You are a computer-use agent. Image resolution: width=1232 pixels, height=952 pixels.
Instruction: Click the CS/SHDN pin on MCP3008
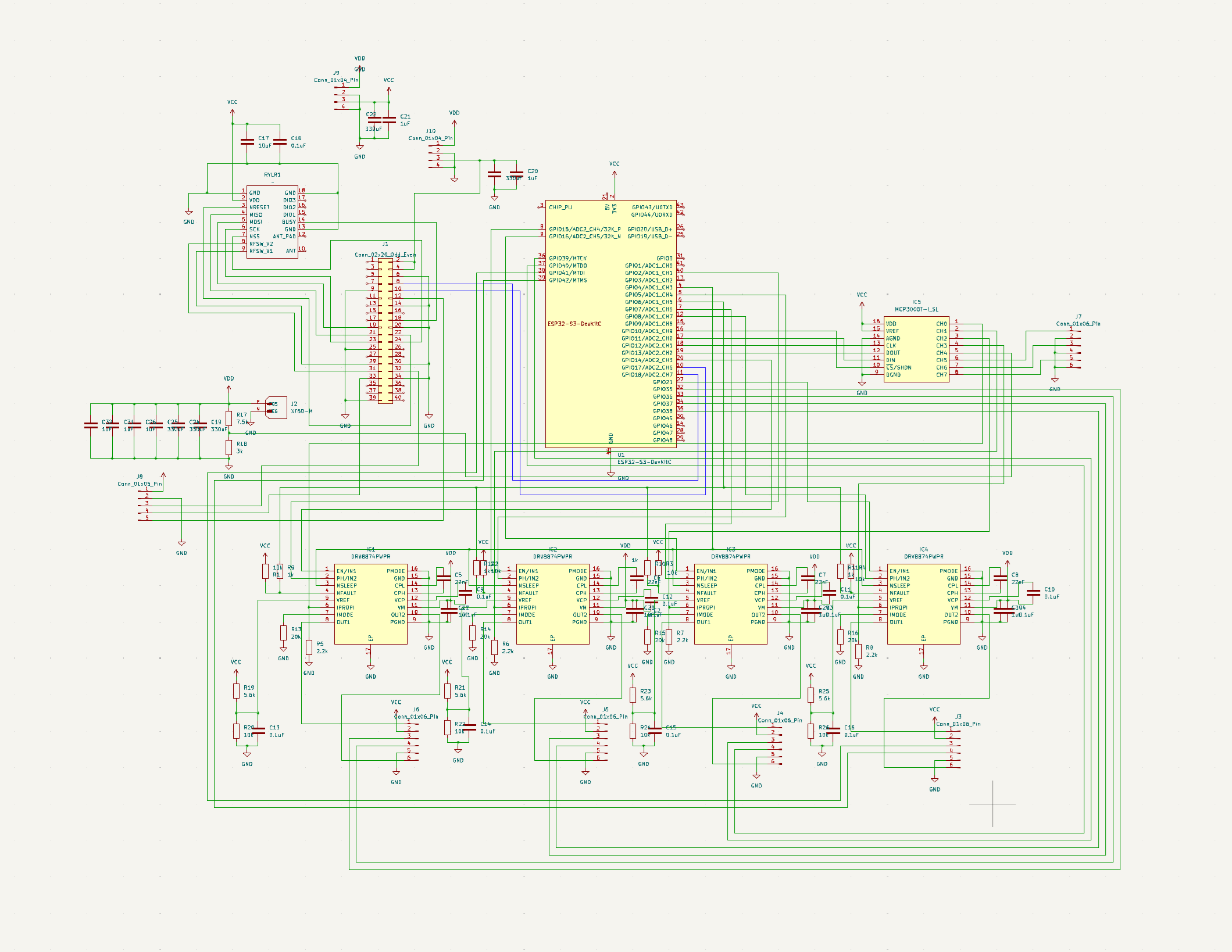tap(898, 367)
